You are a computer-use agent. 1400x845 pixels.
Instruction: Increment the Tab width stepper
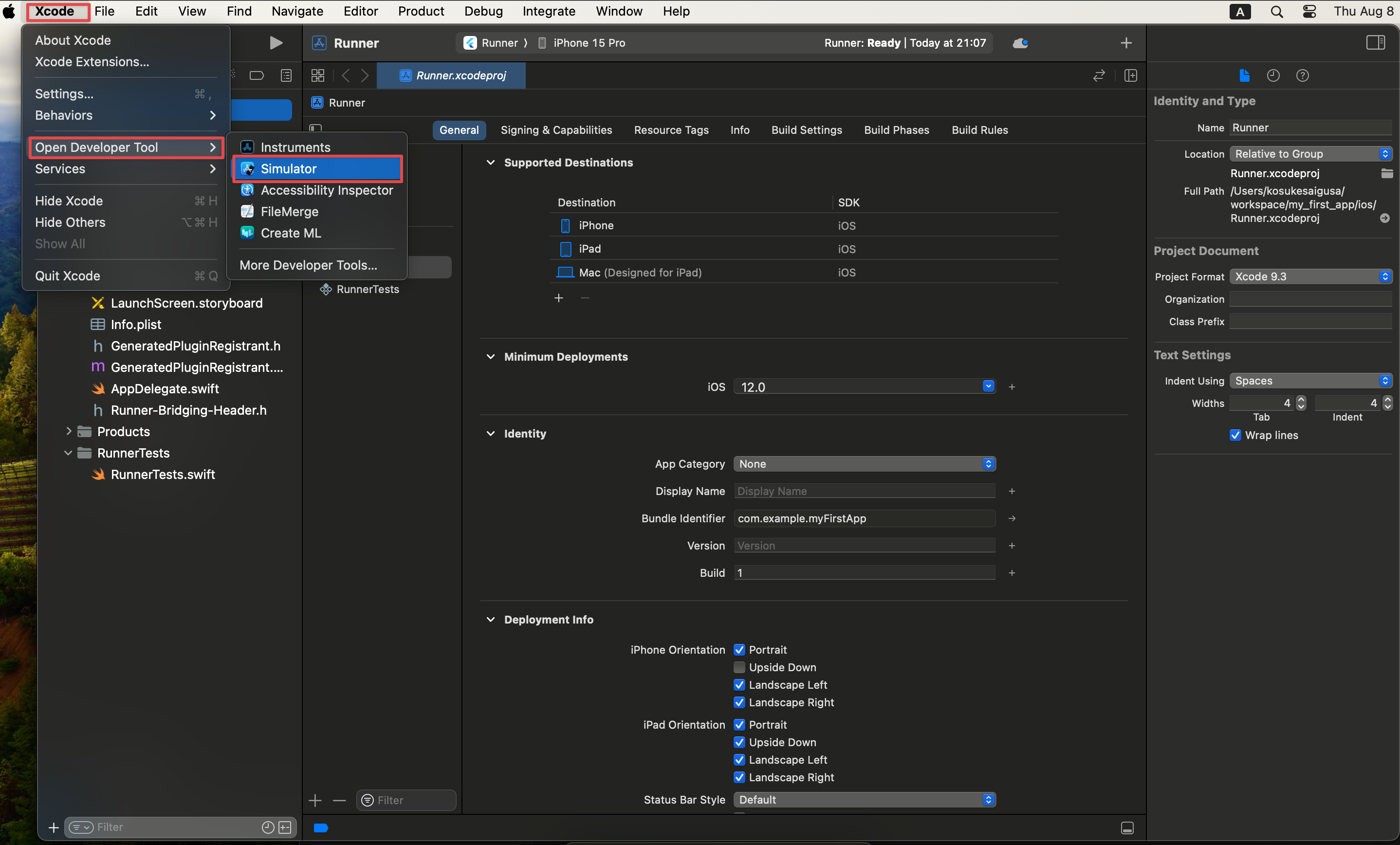[x=1301, y=400]
